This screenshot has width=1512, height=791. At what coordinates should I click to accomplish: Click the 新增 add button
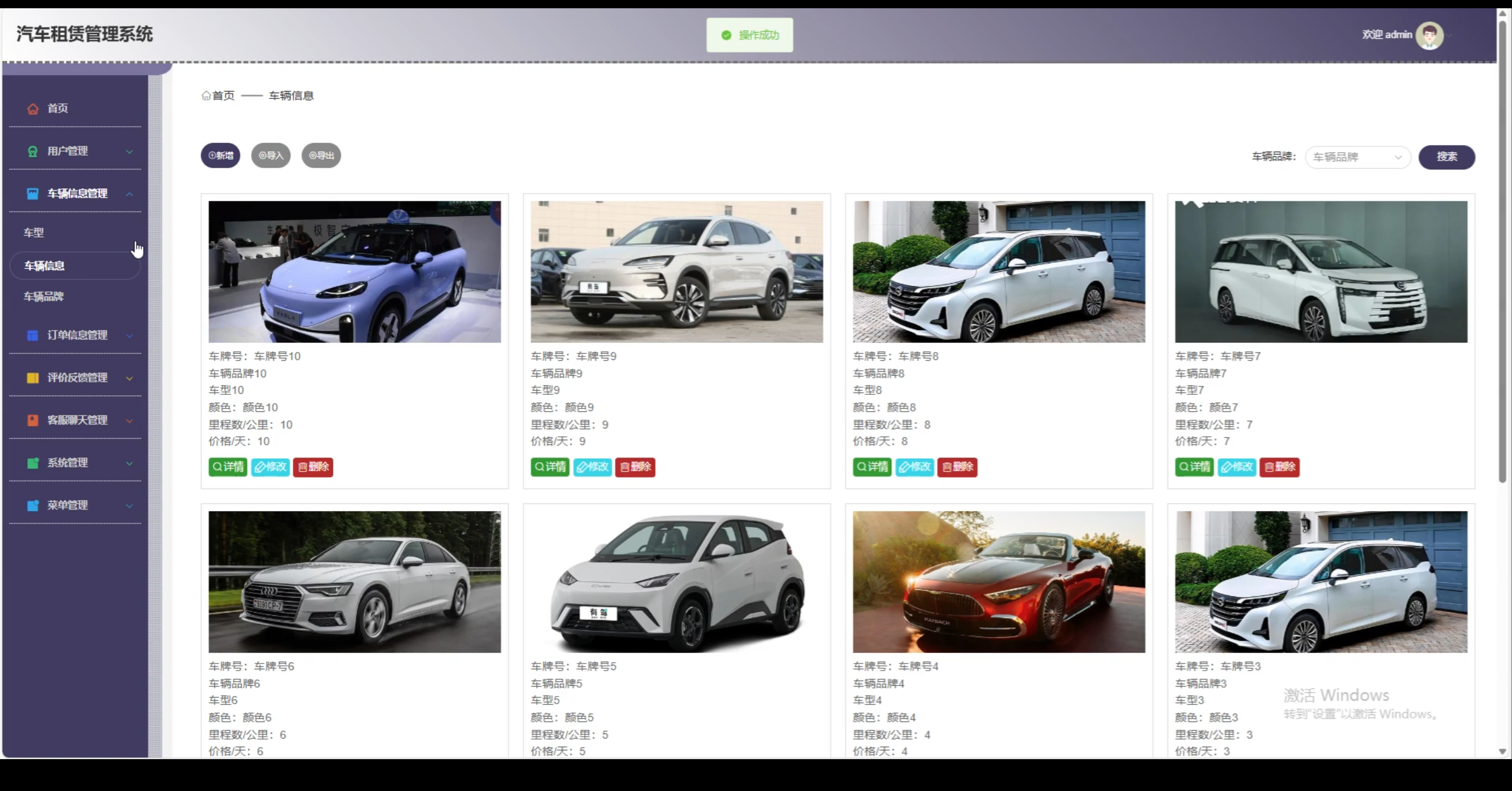tap(220, 155)
